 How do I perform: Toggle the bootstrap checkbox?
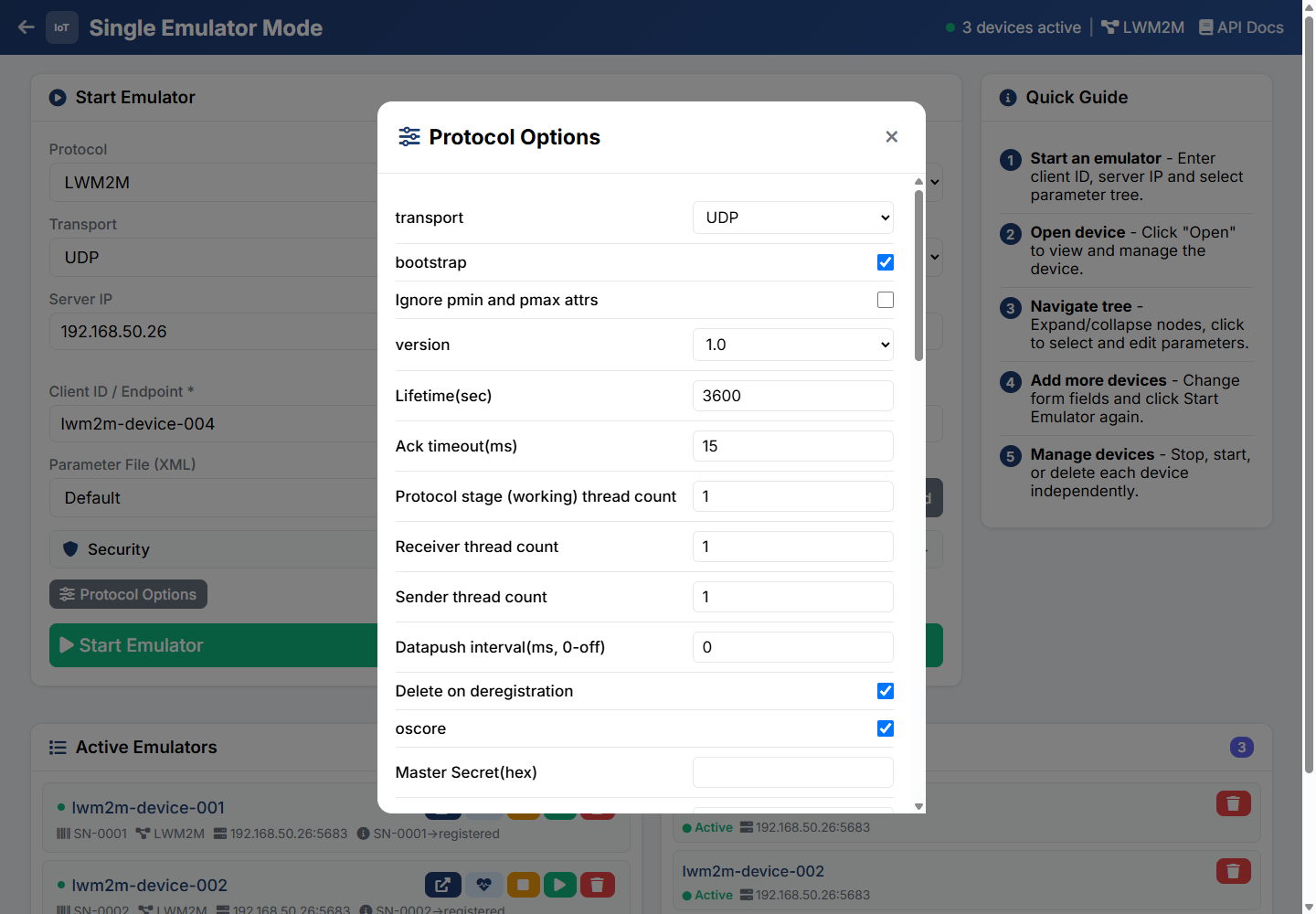886,262
